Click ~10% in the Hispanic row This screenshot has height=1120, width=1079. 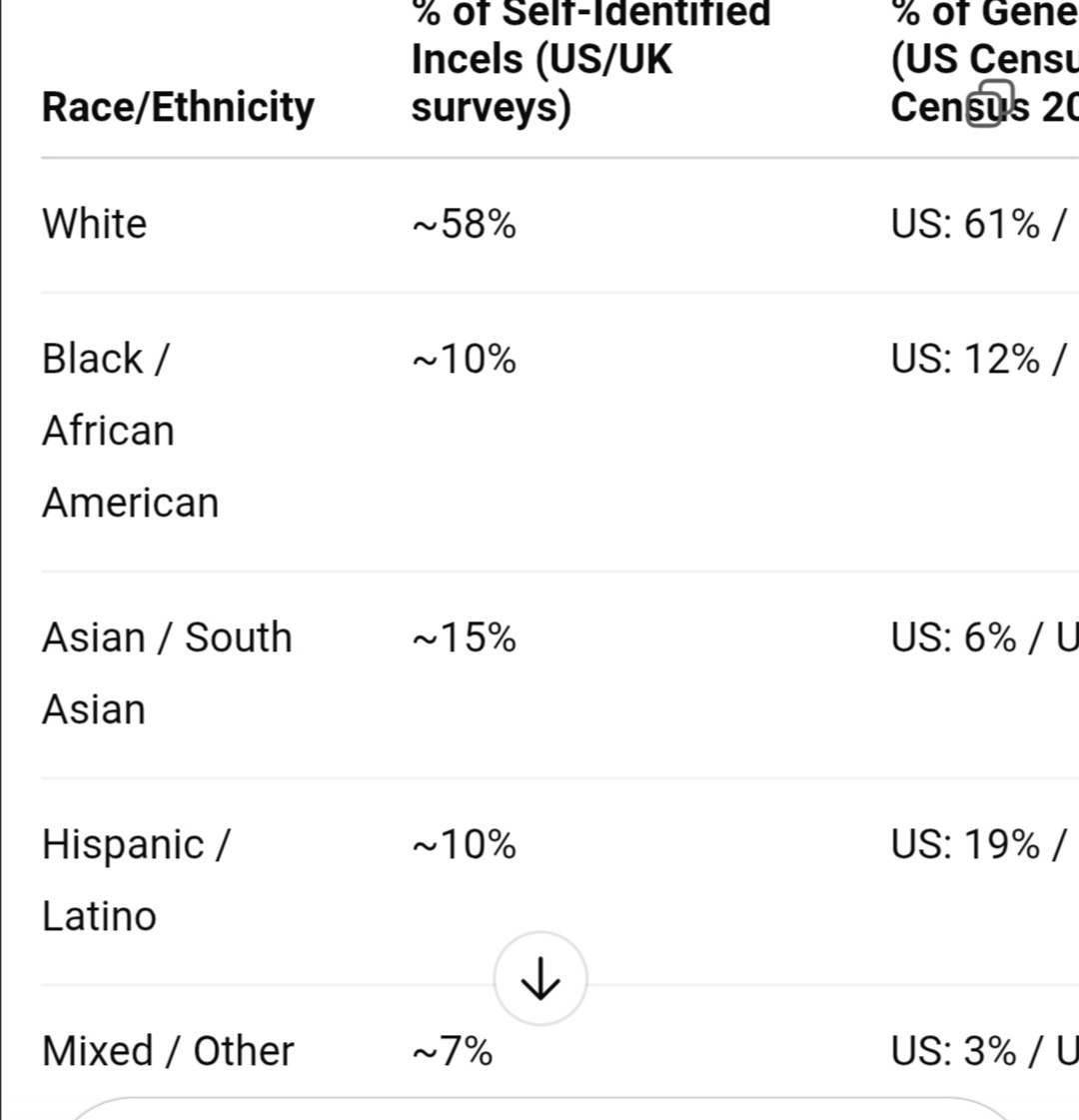(x=464, y=845)
